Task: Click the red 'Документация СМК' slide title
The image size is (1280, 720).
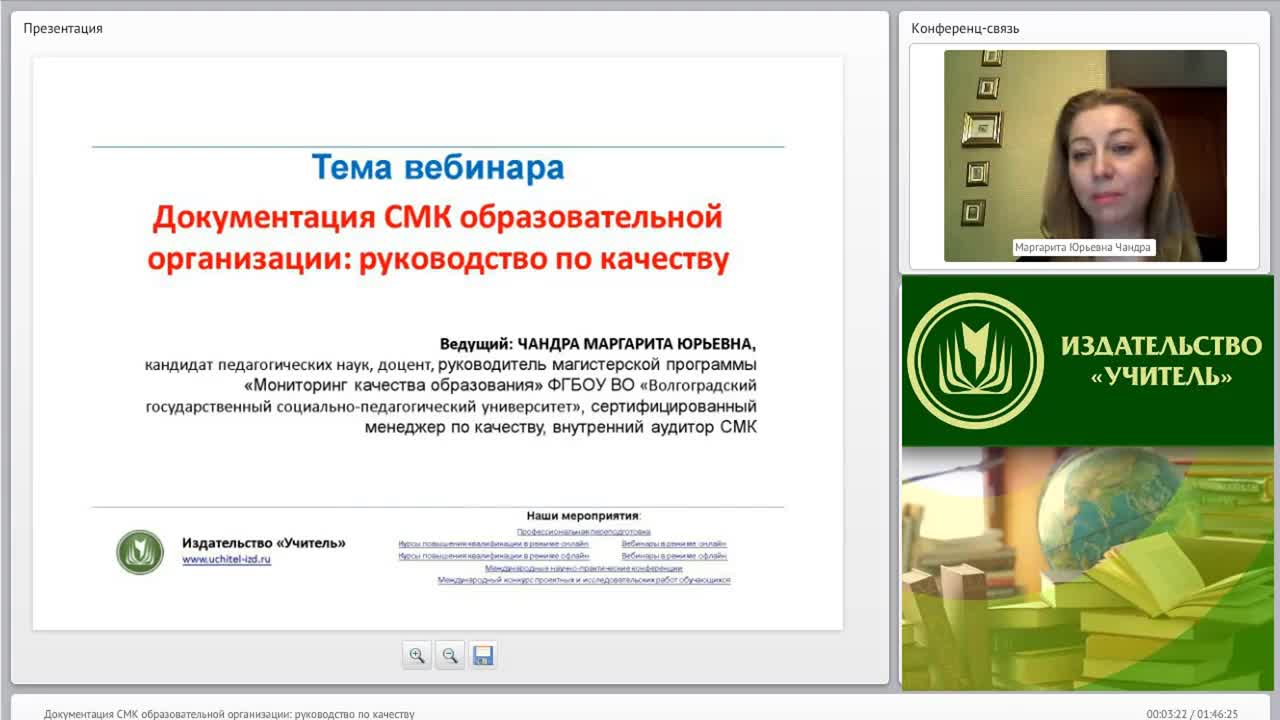Action: [438, 237]
